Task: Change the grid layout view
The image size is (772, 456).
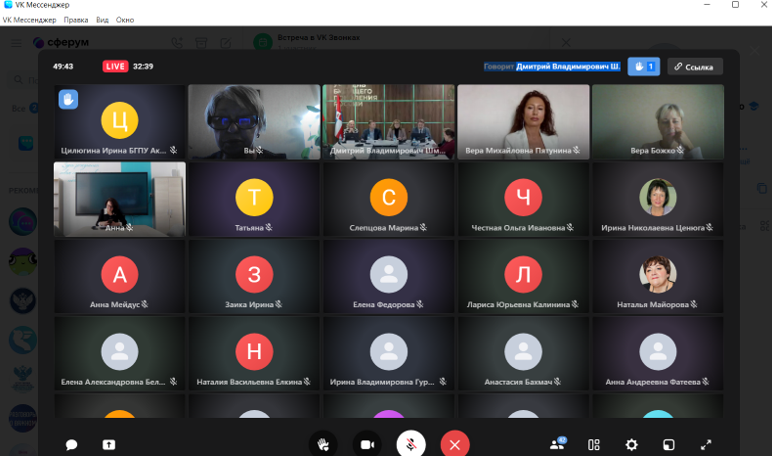Action: tap(594, 444)
